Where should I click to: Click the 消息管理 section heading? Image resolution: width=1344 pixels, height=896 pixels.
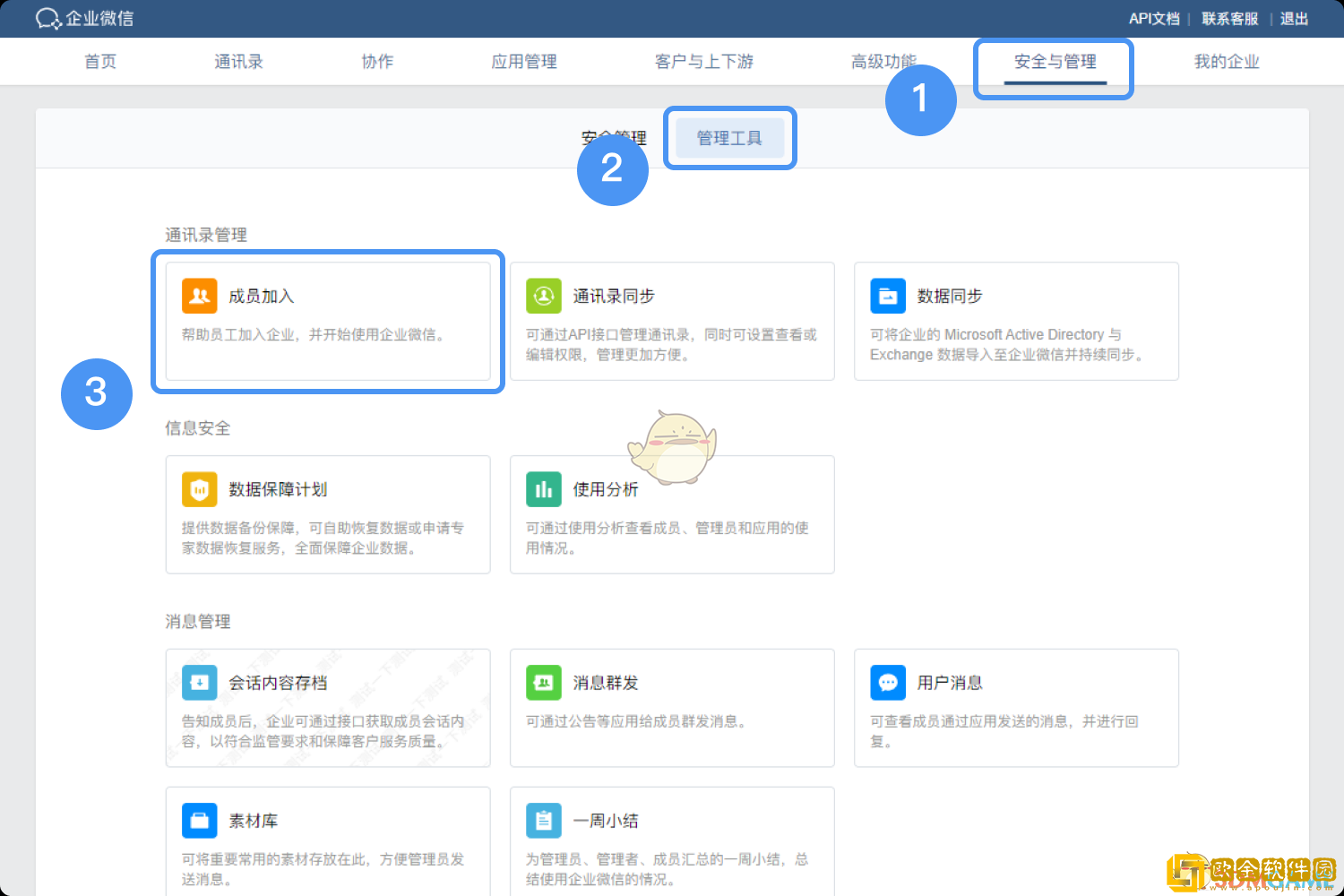[x=198, y=622]
